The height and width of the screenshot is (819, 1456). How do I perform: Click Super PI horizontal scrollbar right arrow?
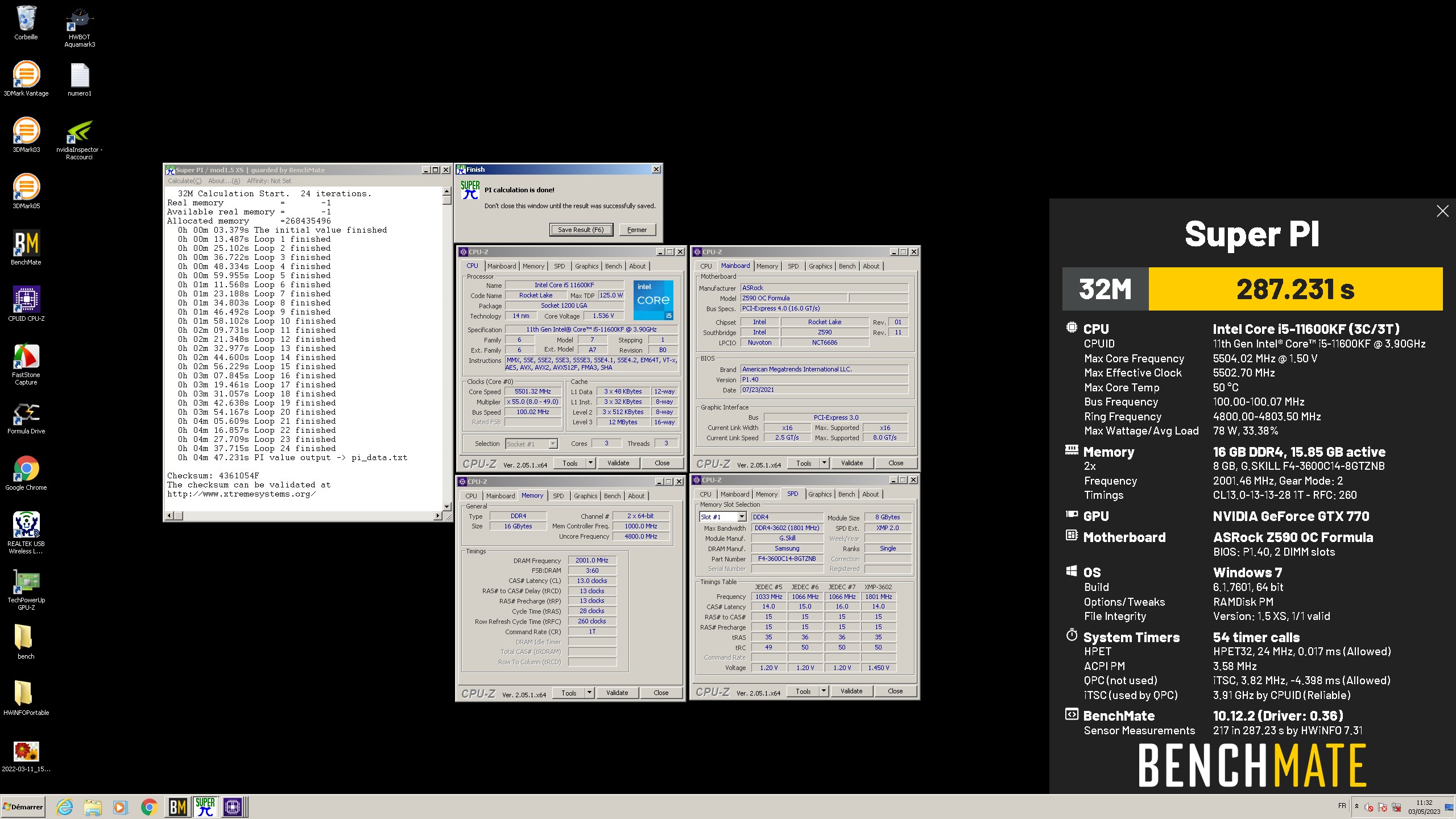pos(437,516)
